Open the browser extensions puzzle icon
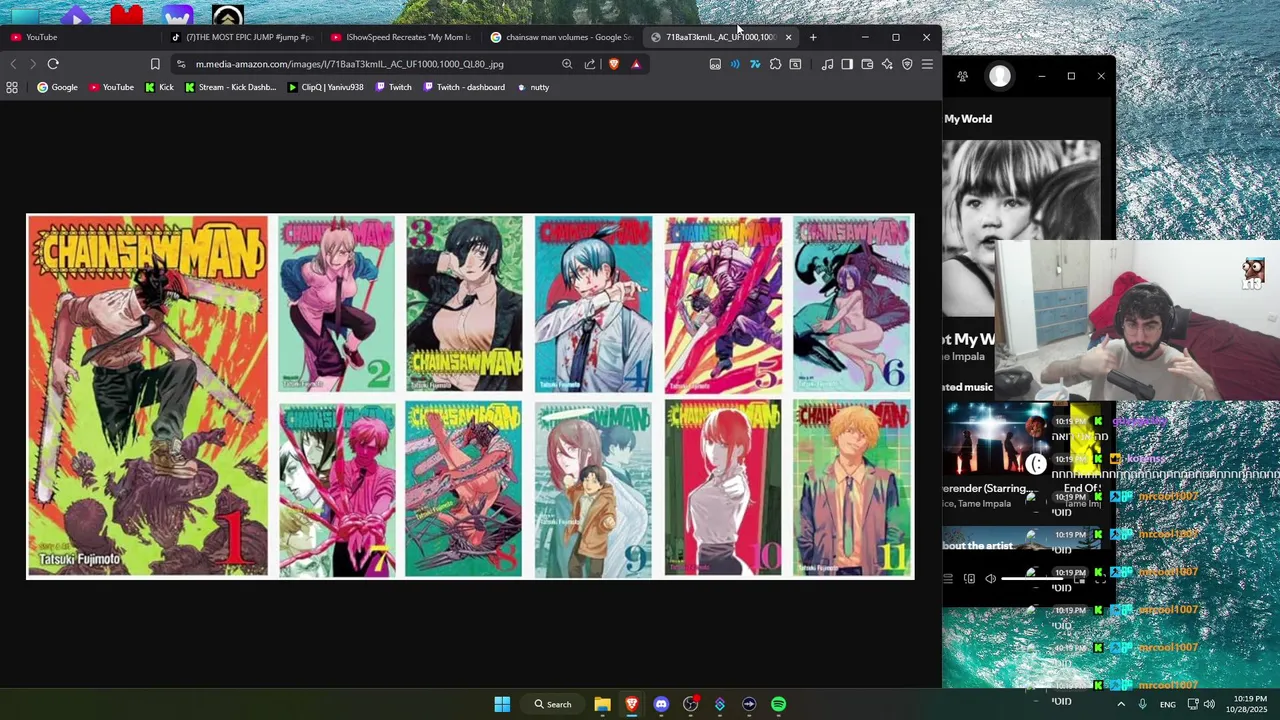Image resolution: width=1280 pixels, height=720 pixels. click(775, 64)
